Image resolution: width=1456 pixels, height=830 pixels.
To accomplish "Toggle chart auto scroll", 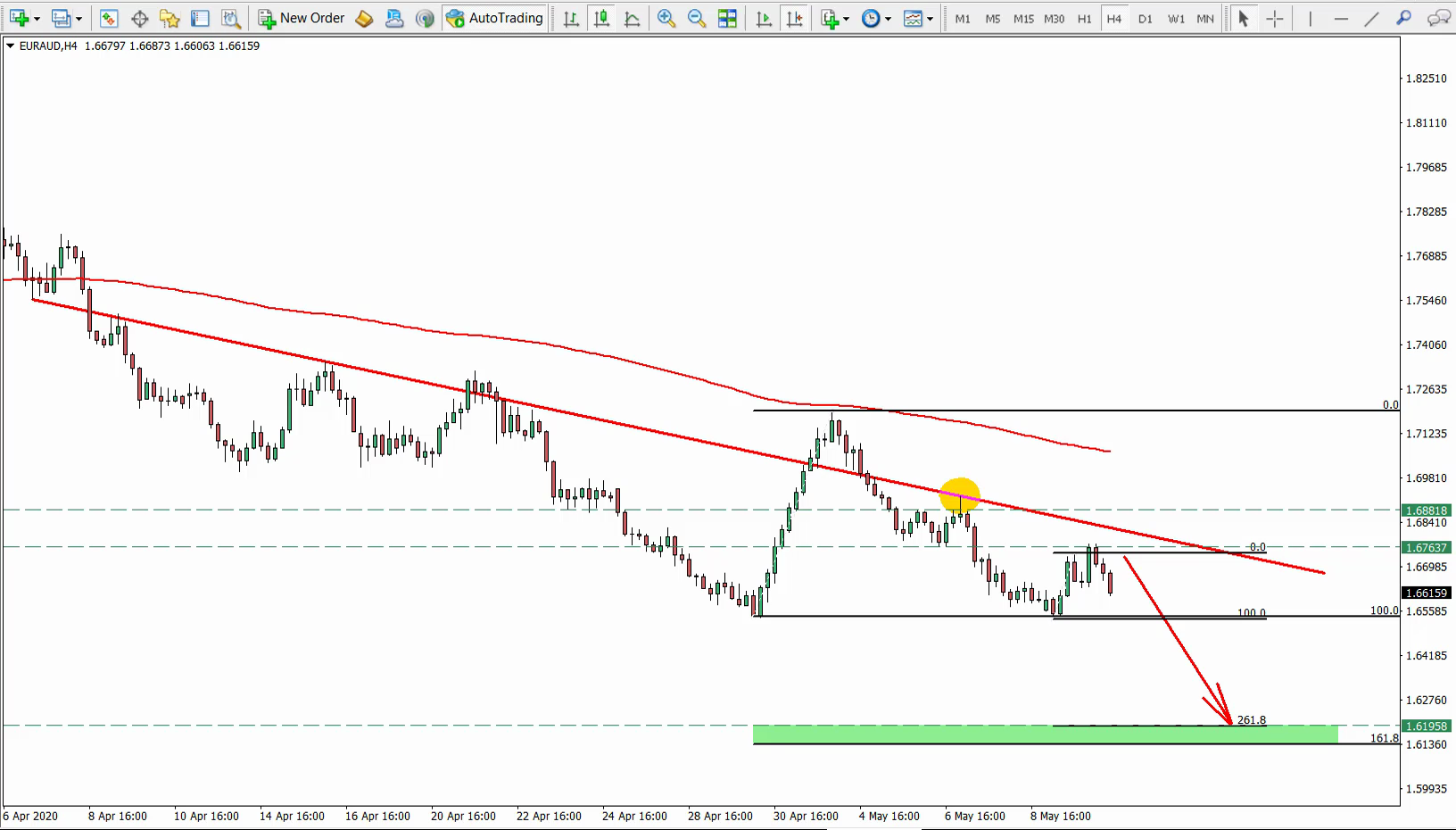I will pos(763,18).
